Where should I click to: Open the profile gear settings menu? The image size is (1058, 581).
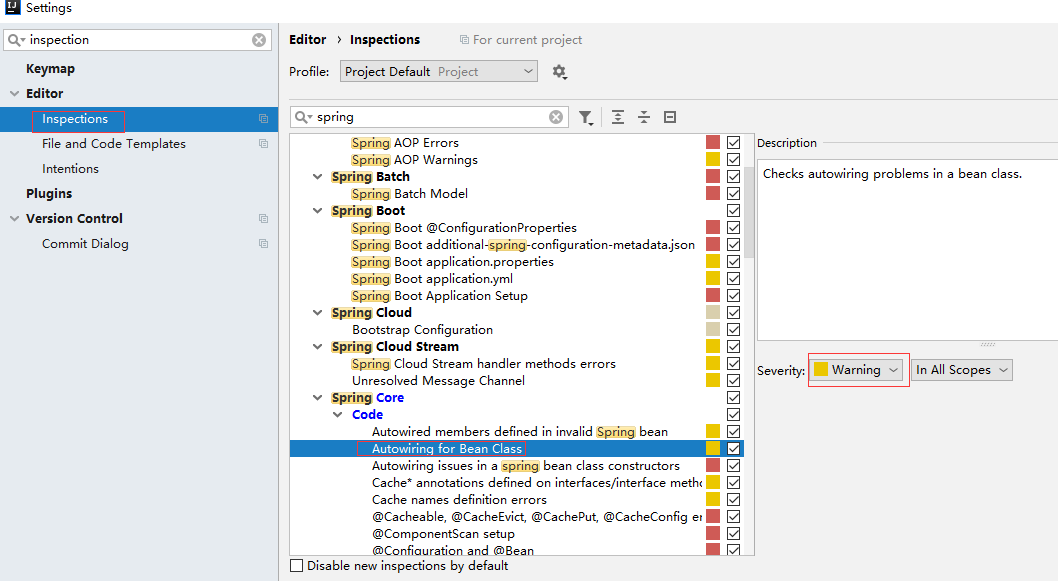(559, 72)
